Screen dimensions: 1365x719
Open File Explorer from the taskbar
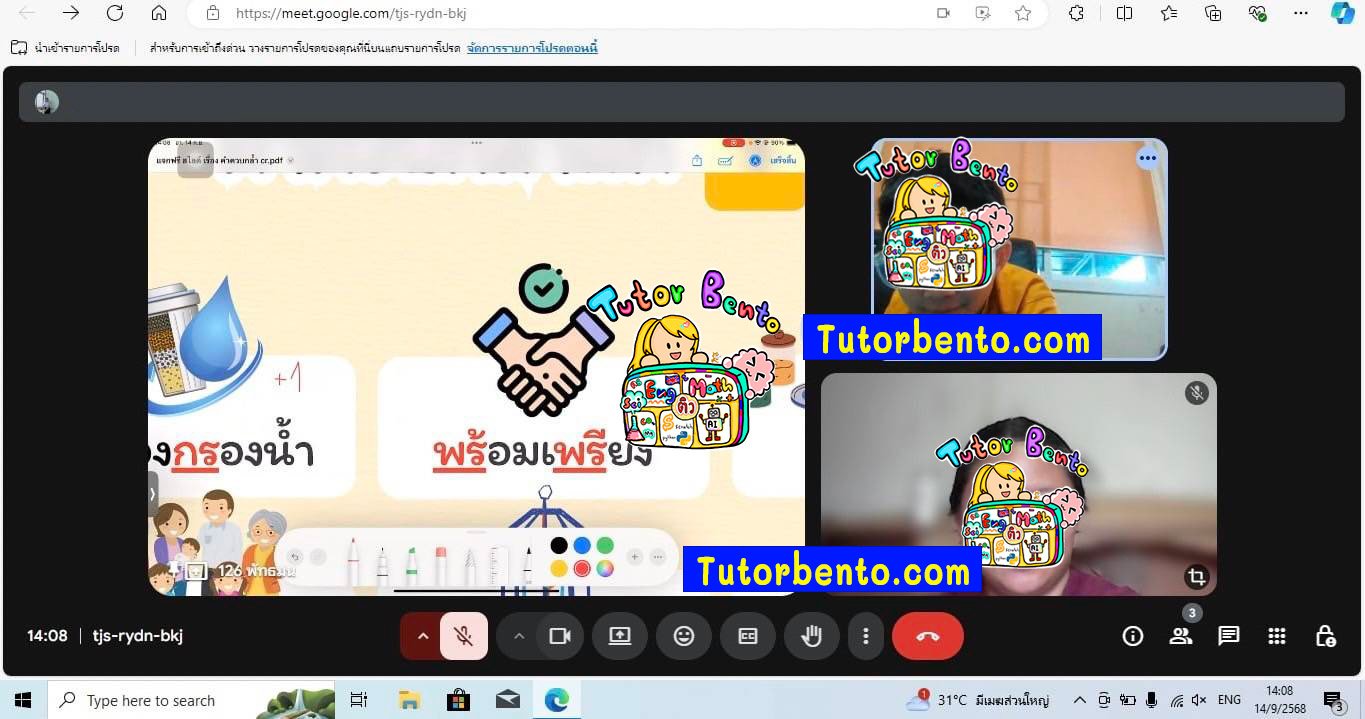tap(409, 700)
